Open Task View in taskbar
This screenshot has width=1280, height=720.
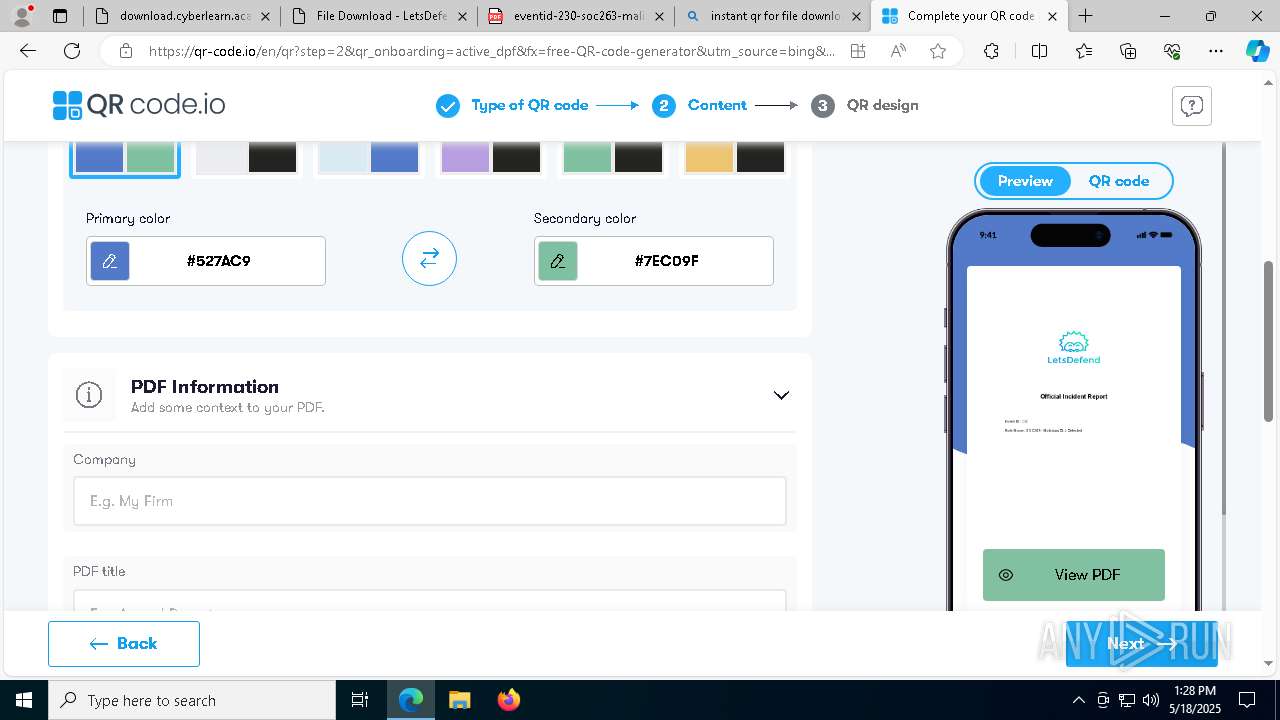pos(360,700)
